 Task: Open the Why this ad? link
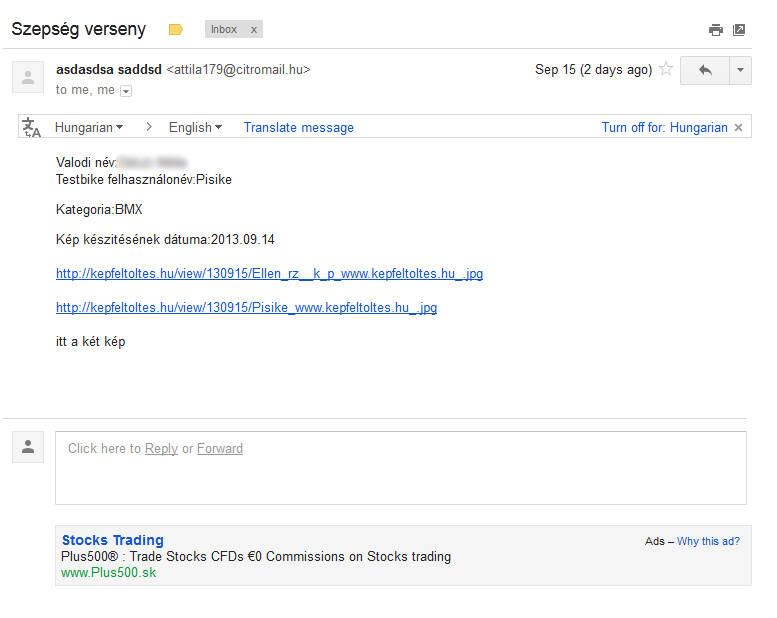click(x=708, y=541)
